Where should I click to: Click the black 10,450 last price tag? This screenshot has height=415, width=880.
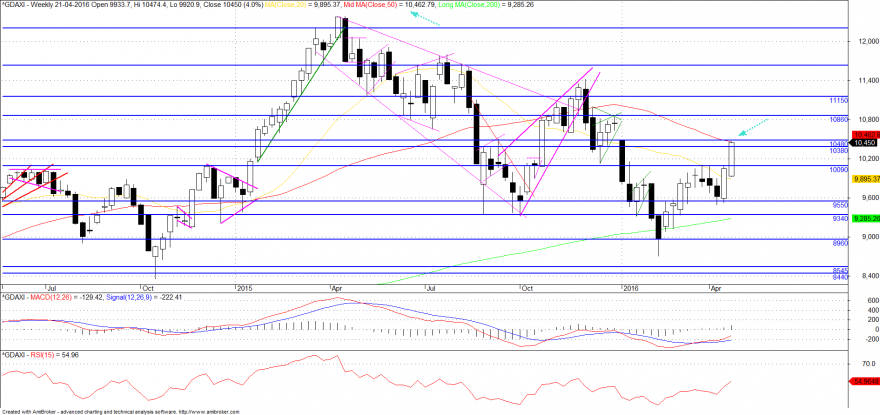click(x=863, y=143)
